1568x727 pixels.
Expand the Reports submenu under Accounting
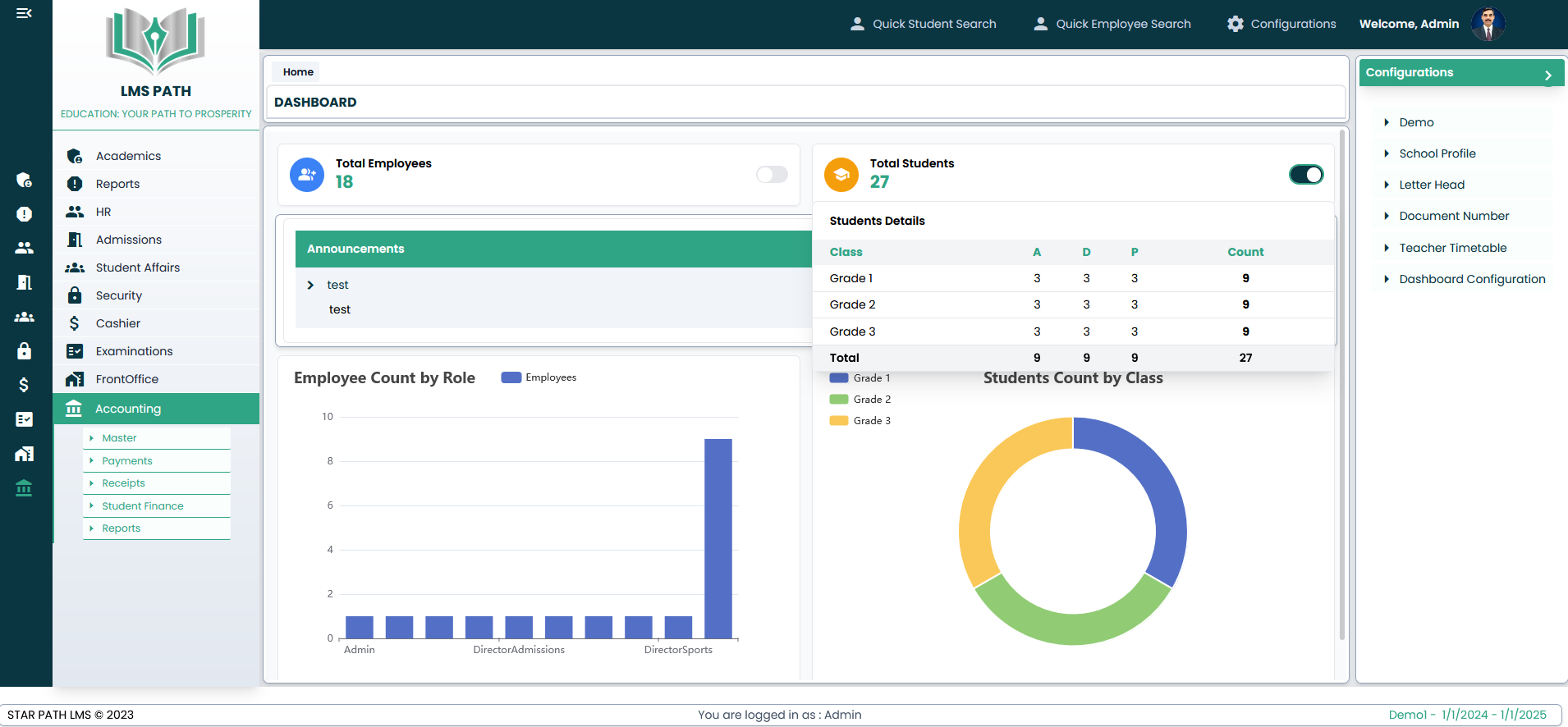pyautogui.click(x=156, y=528)
